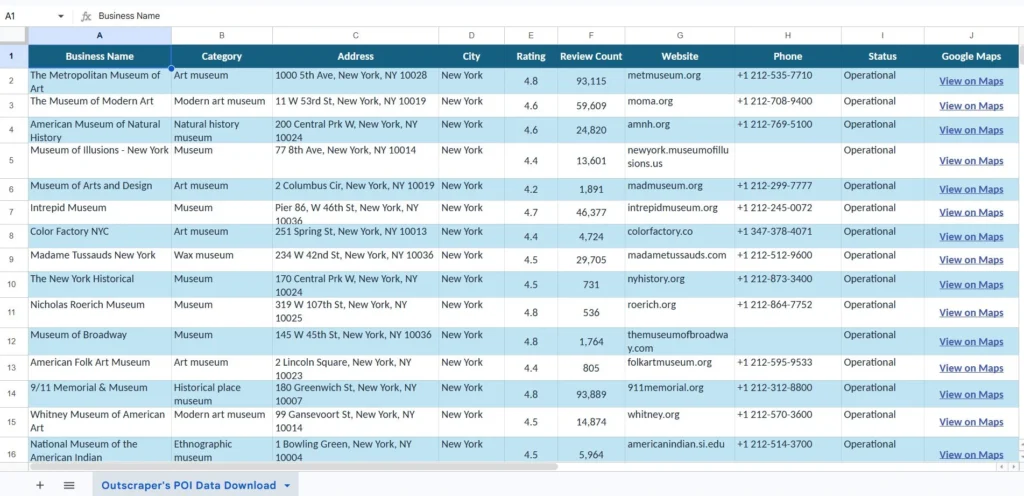This screenshot has width=1024, height=496.
Task: Select column J header
Action: 971,35
